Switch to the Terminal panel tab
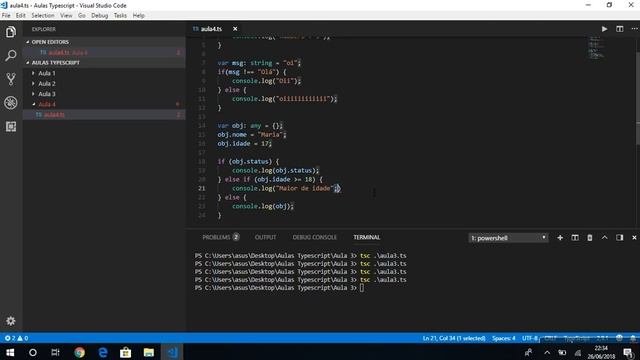This screenshot has height=360, width=640. point(367,237)
